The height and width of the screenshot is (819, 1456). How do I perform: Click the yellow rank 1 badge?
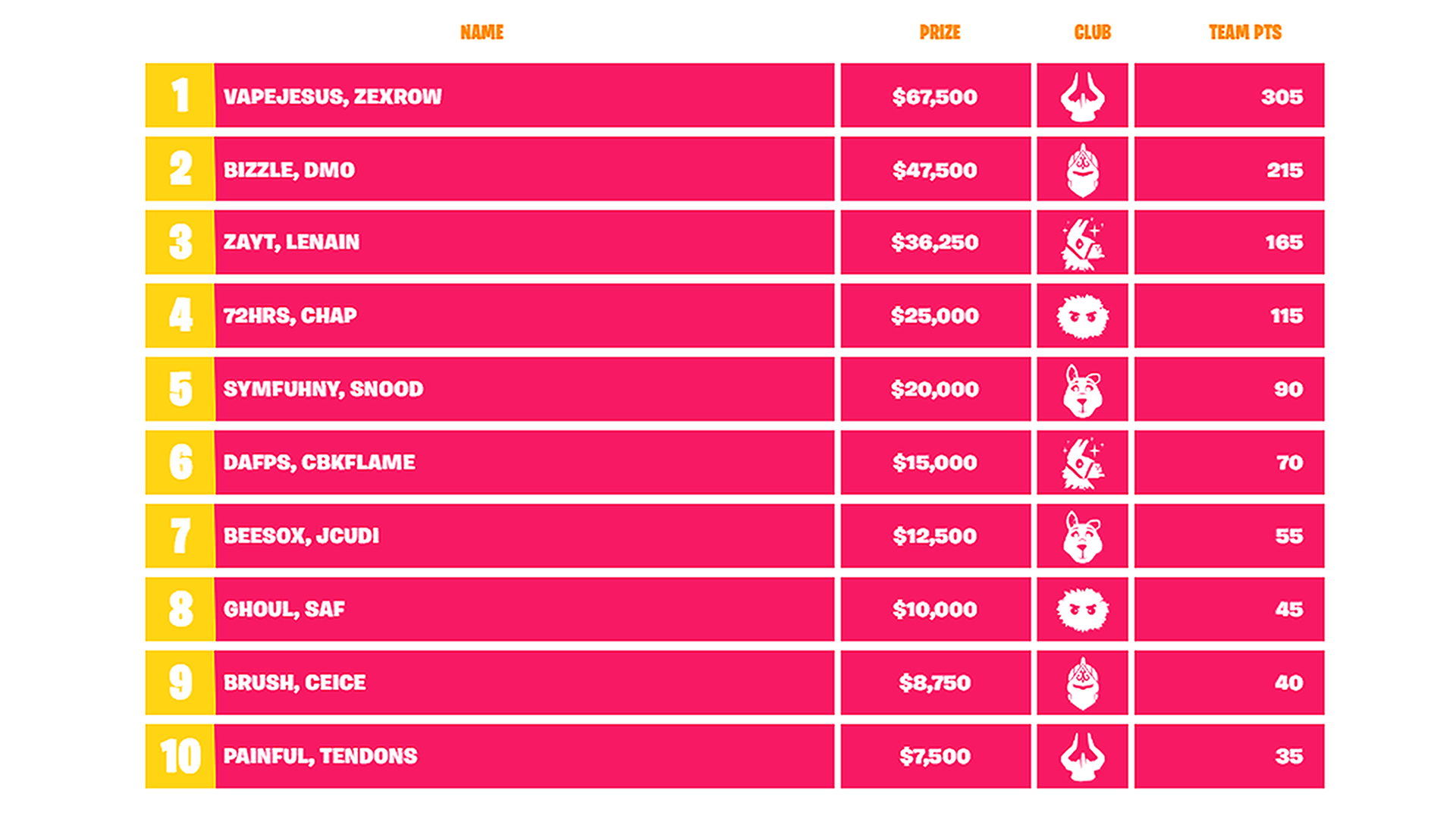pyautogui.click(x=180, y=95)
